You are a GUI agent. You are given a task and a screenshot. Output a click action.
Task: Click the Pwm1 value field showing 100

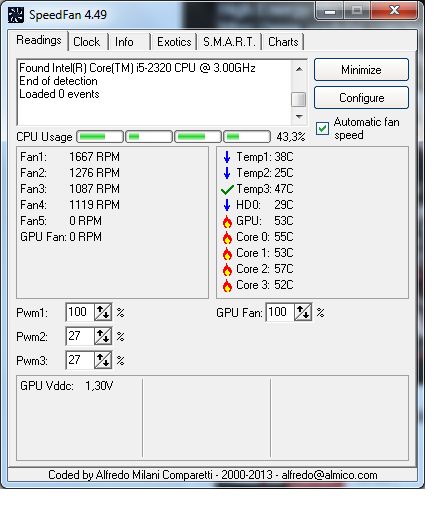80,312
